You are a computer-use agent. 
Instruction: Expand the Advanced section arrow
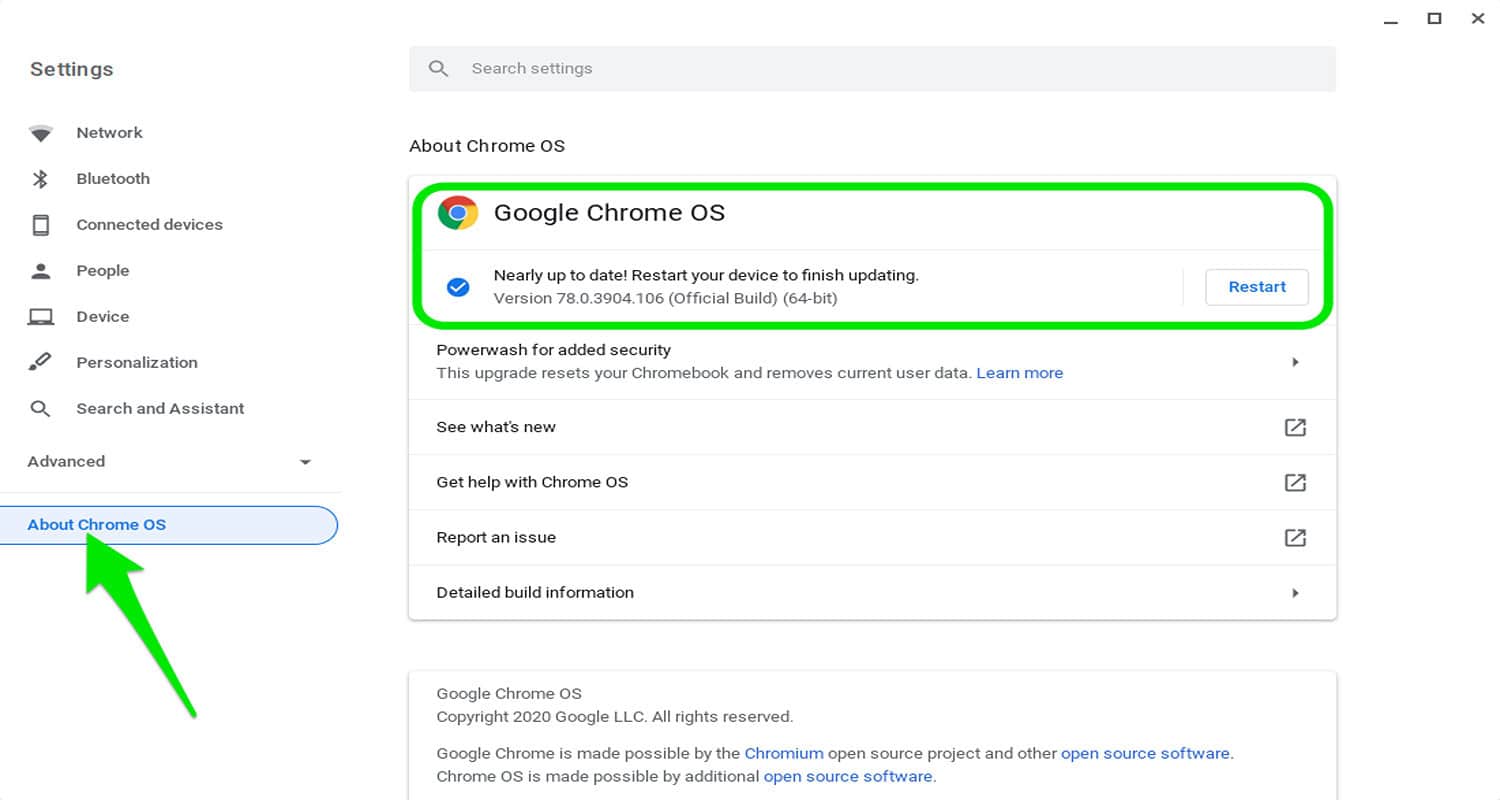click(305, 462)
